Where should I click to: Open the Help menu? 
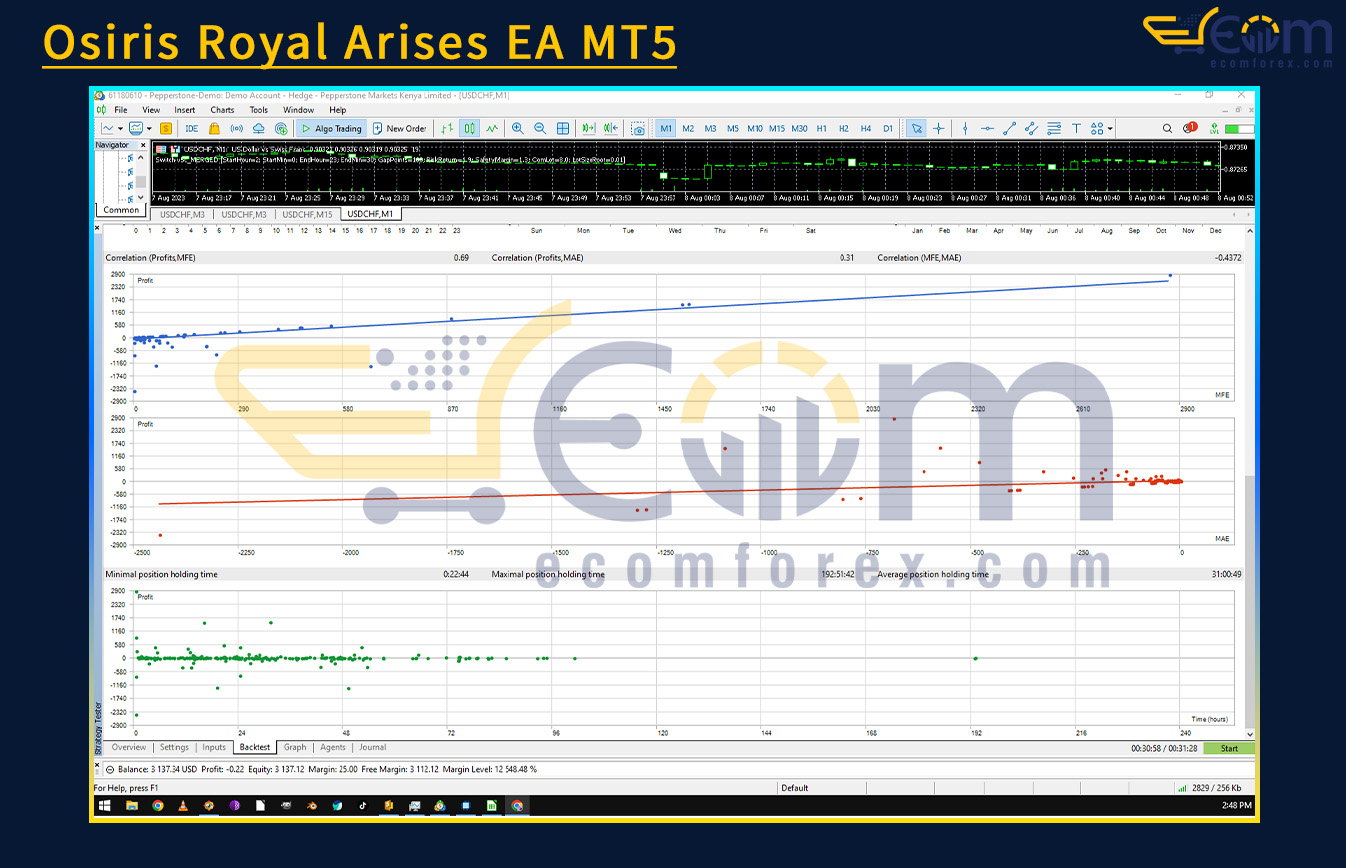click(338, 110)
